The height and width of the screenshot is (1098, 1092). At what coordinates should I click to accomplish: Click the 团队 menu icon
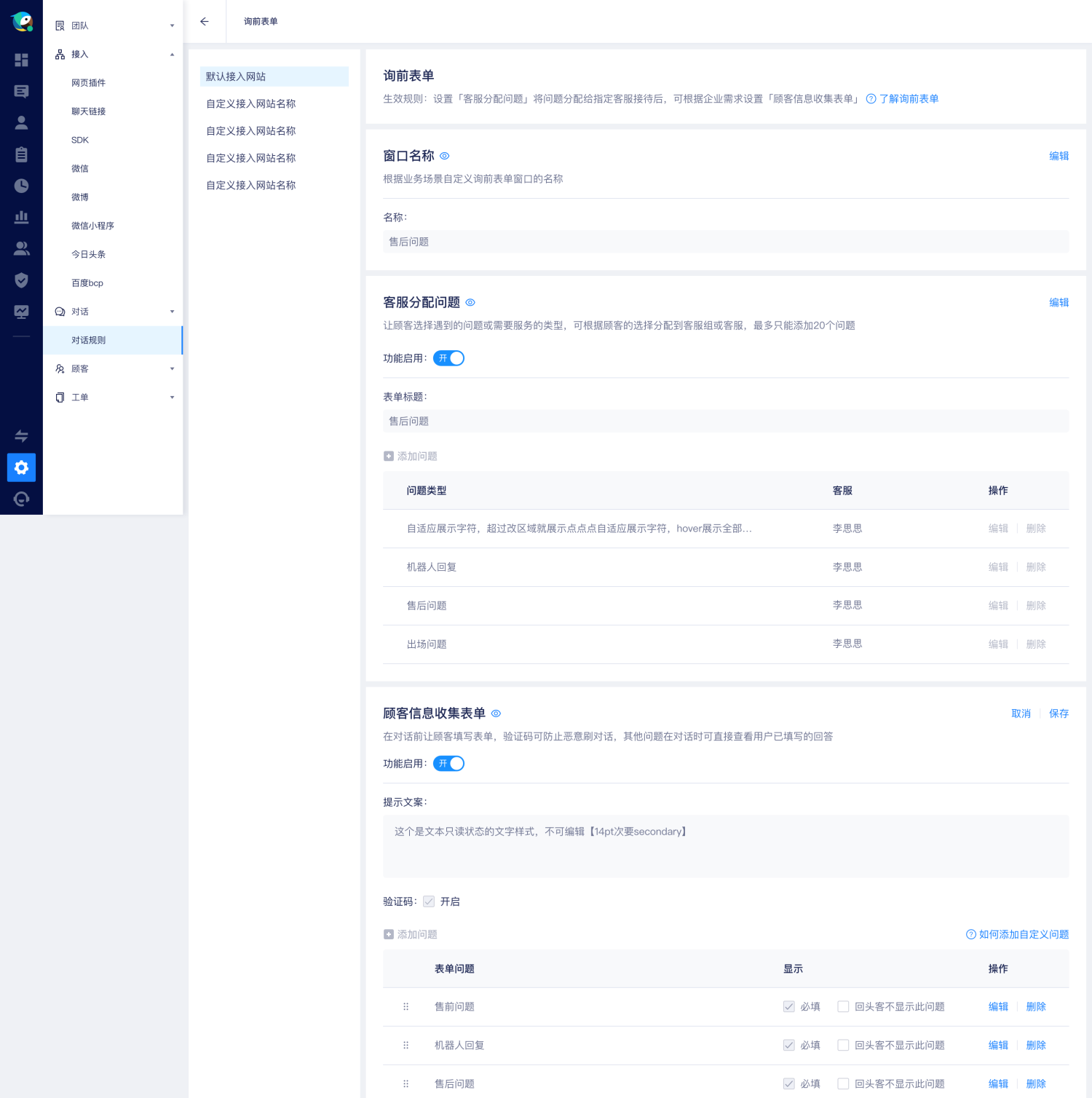click(x=60, y=25)
